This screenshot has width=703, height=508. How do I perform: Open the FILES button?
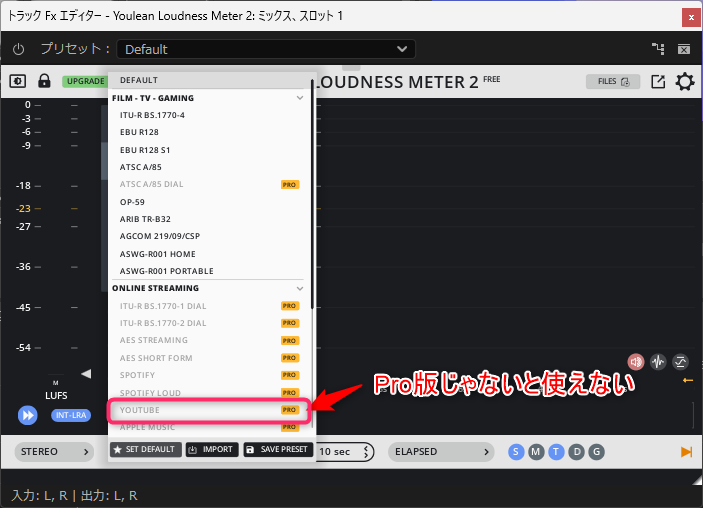tap(613, 82)
